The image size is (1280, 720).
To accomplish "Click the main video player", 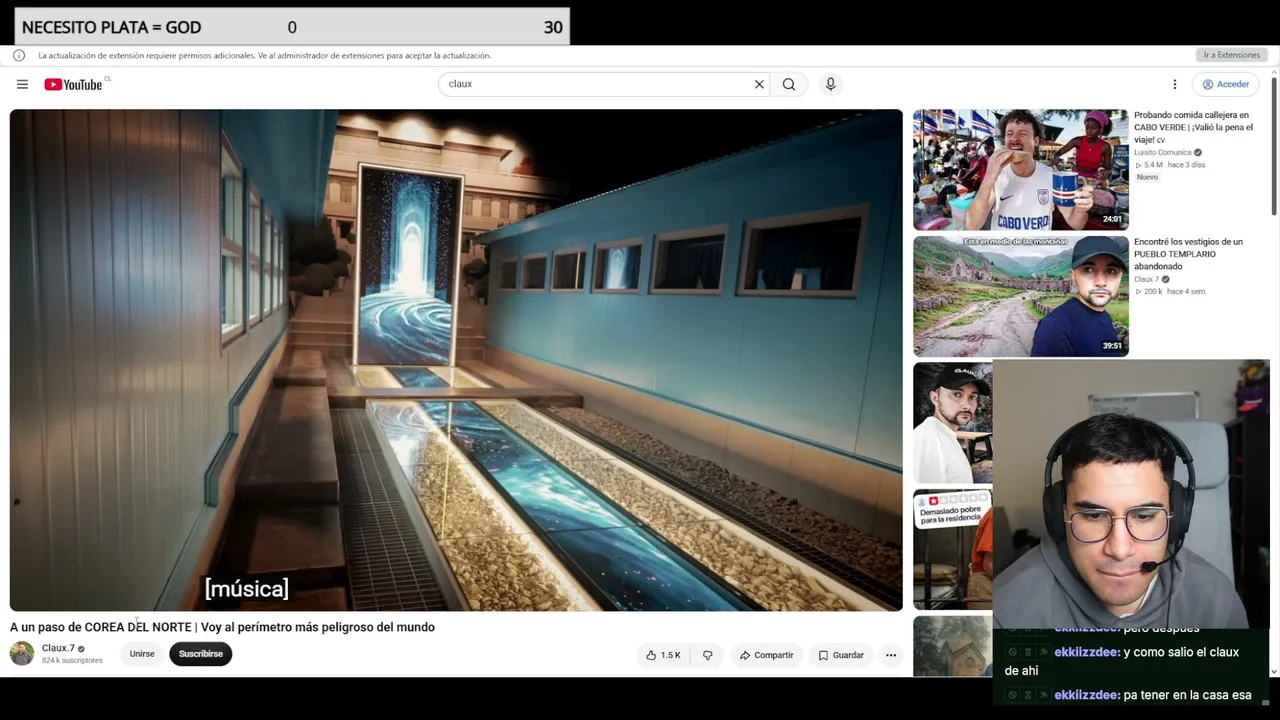I will point(456,360).
